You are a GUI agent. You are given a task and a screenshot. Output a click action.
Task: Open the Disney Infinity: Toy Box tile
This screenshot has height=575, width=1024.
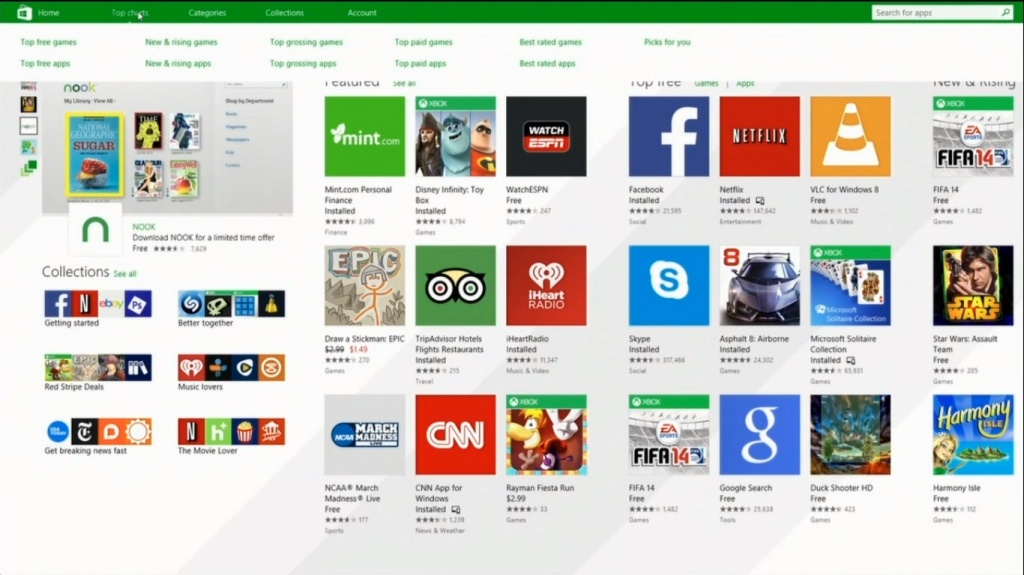coord(455,137)
